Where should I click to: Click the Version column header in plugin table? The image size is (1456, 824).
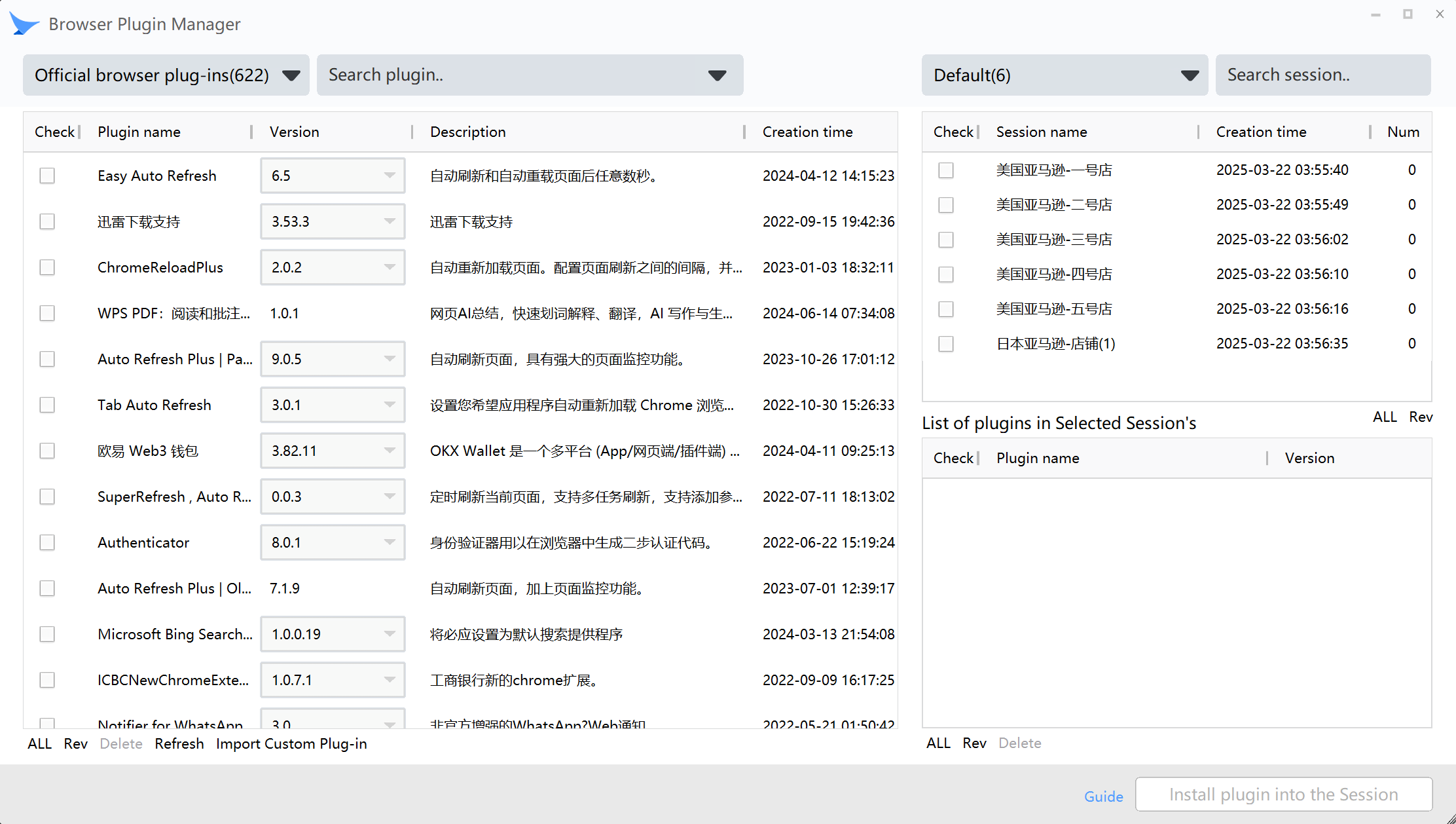(x=295, y=132)
